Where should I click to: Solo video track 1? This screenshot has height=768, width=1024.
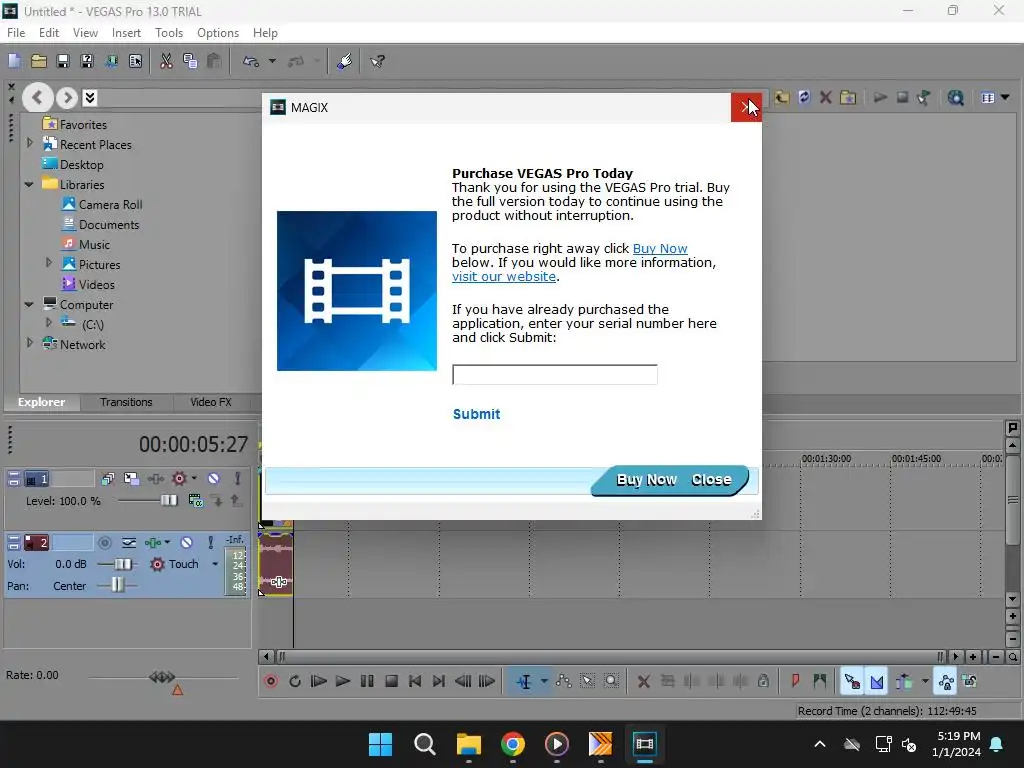[238, 479]
